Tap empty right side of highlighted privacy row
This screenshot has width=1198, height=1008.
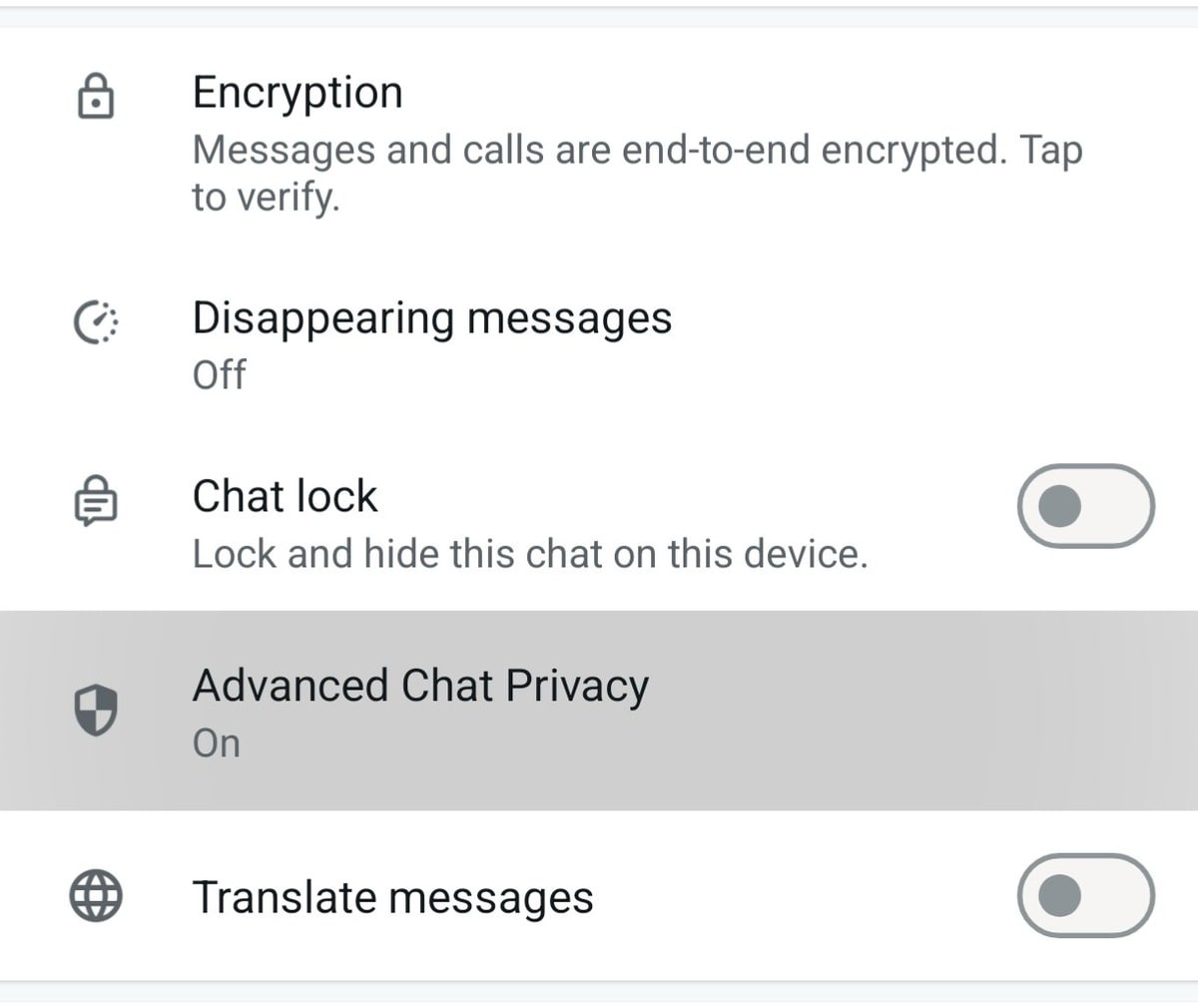948,710
